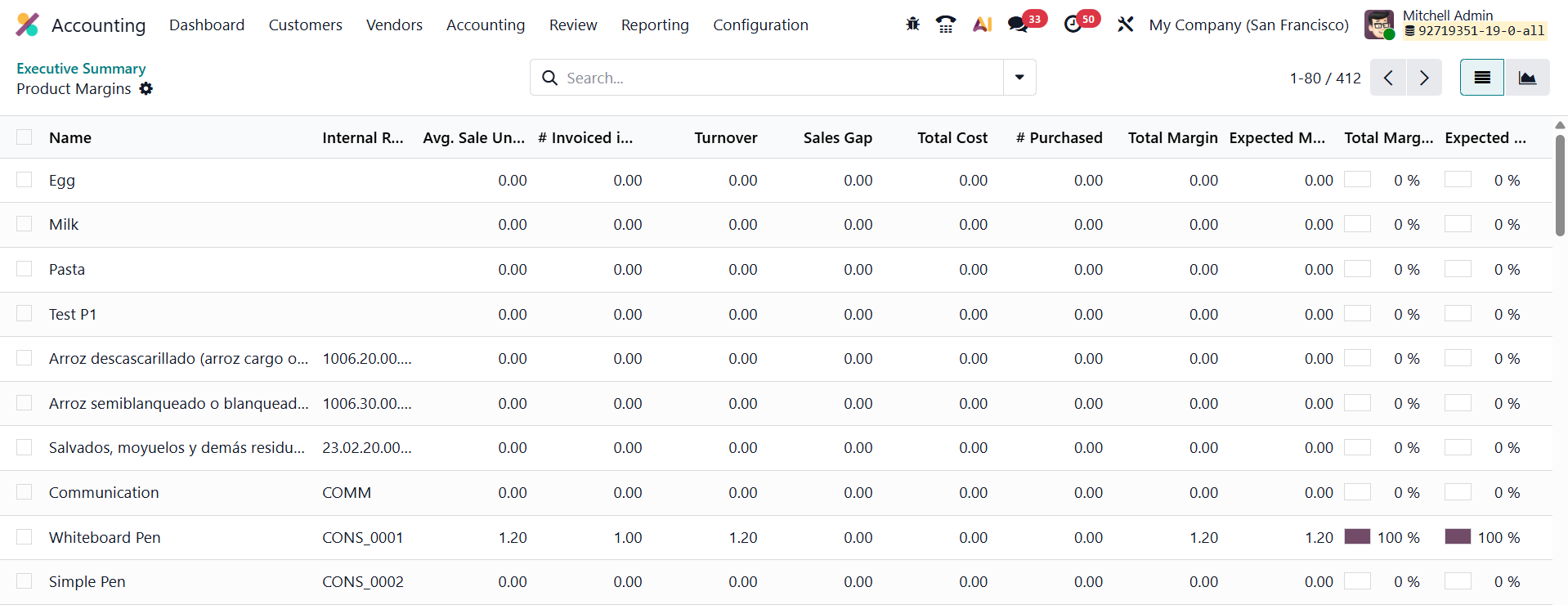Go back to Executive Summary
Image resolution: width=1568 pixels, height=605 pixels.
[81, 69]
